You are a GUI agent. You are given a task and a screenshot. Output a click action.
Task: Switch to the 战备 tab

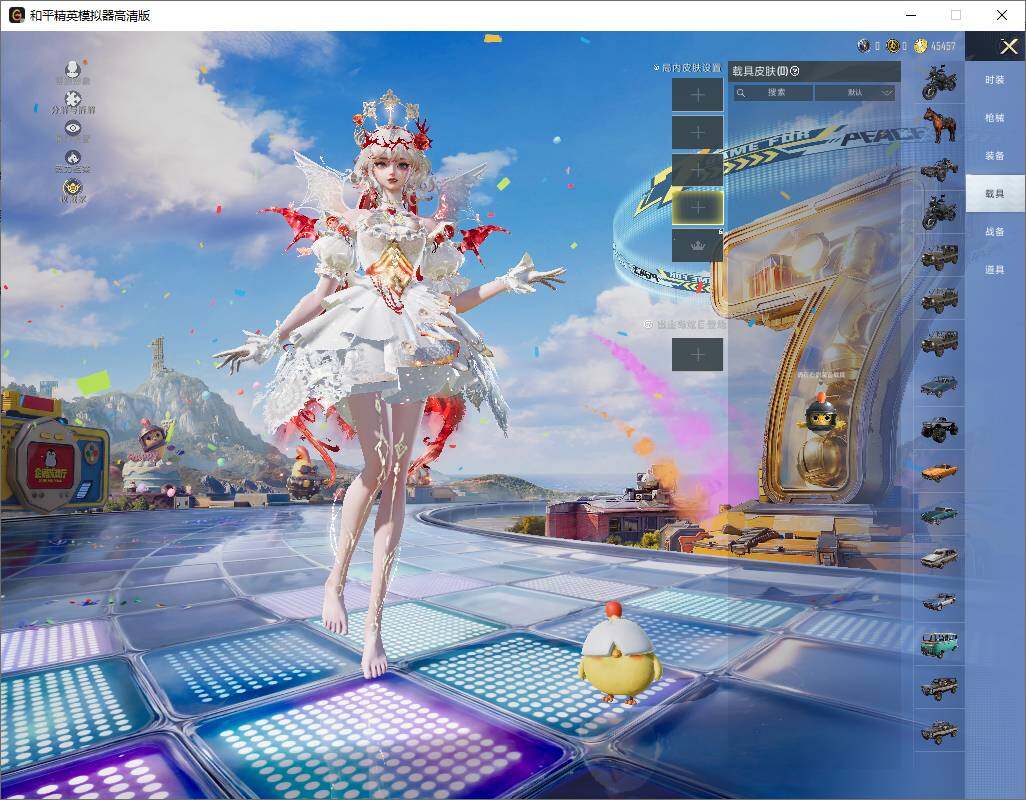tap(995, 232)
